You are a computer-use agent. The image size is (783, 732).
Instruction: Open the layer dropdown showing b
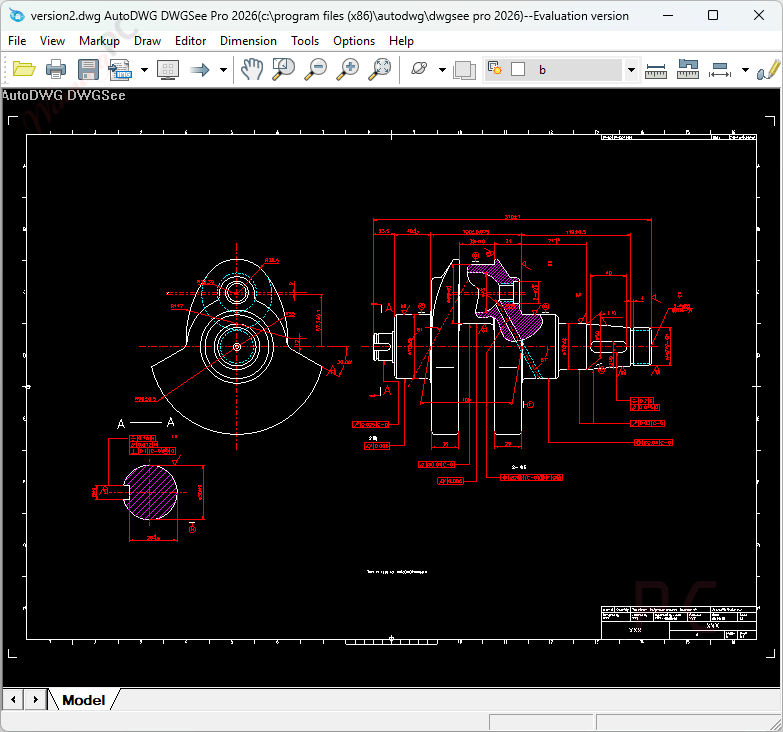coord(631,70)
